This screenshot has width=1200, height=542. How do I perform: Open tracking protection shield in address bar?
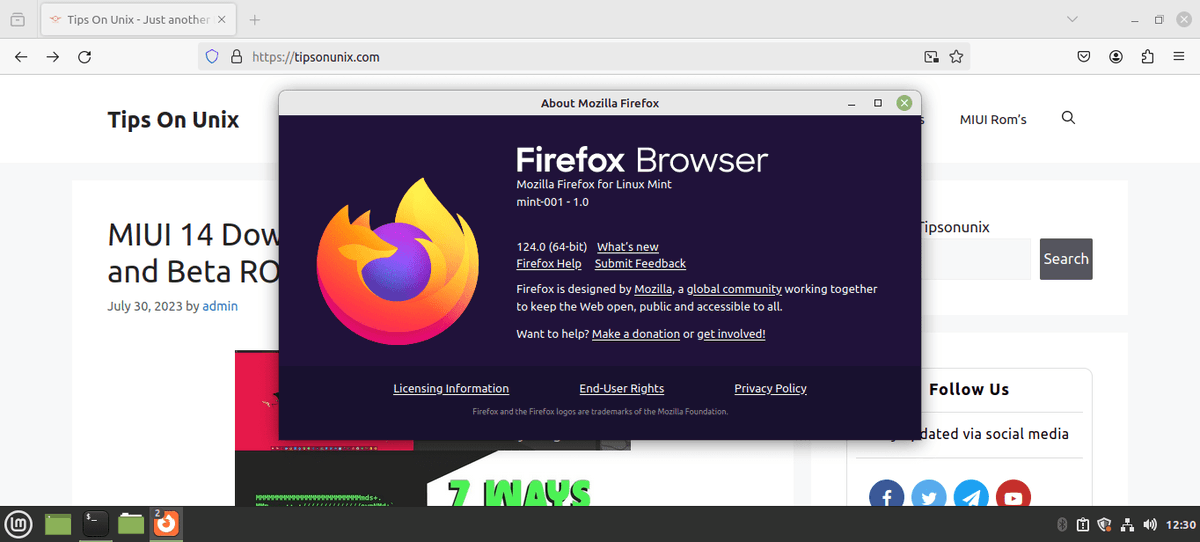coord(212,57)
